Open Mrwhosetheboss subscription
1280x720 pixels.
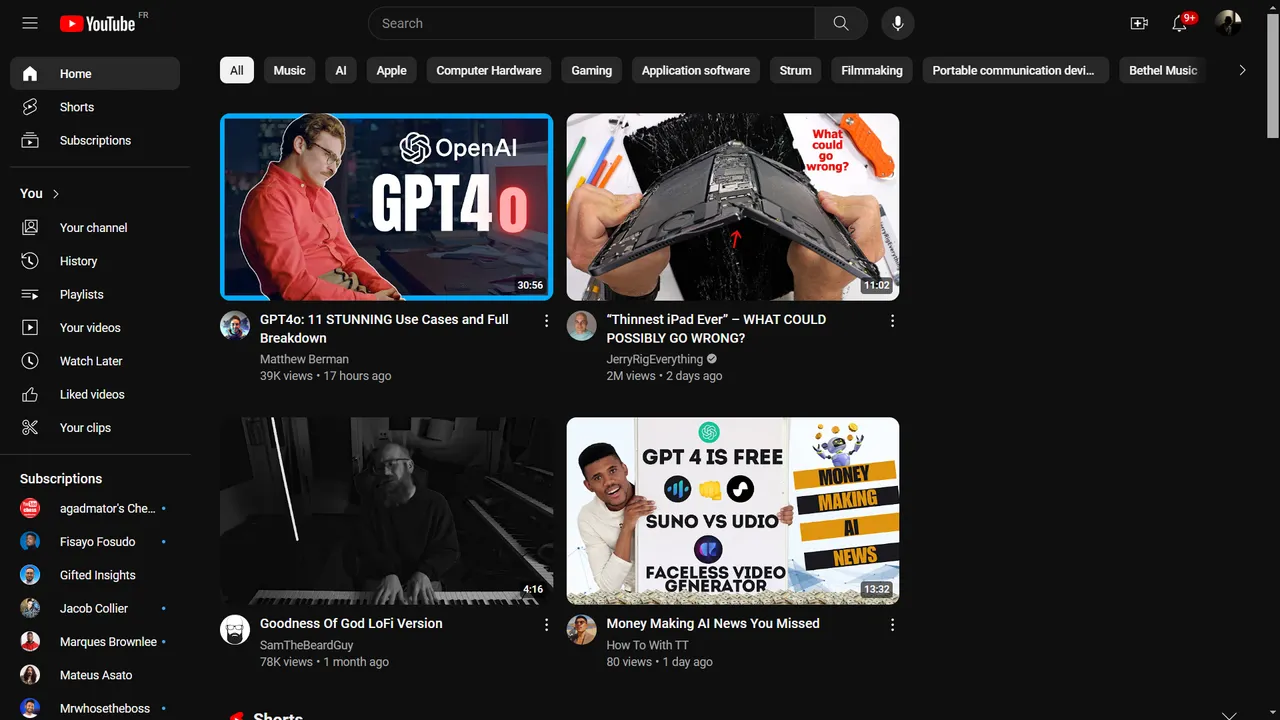(x=95, y=708)
